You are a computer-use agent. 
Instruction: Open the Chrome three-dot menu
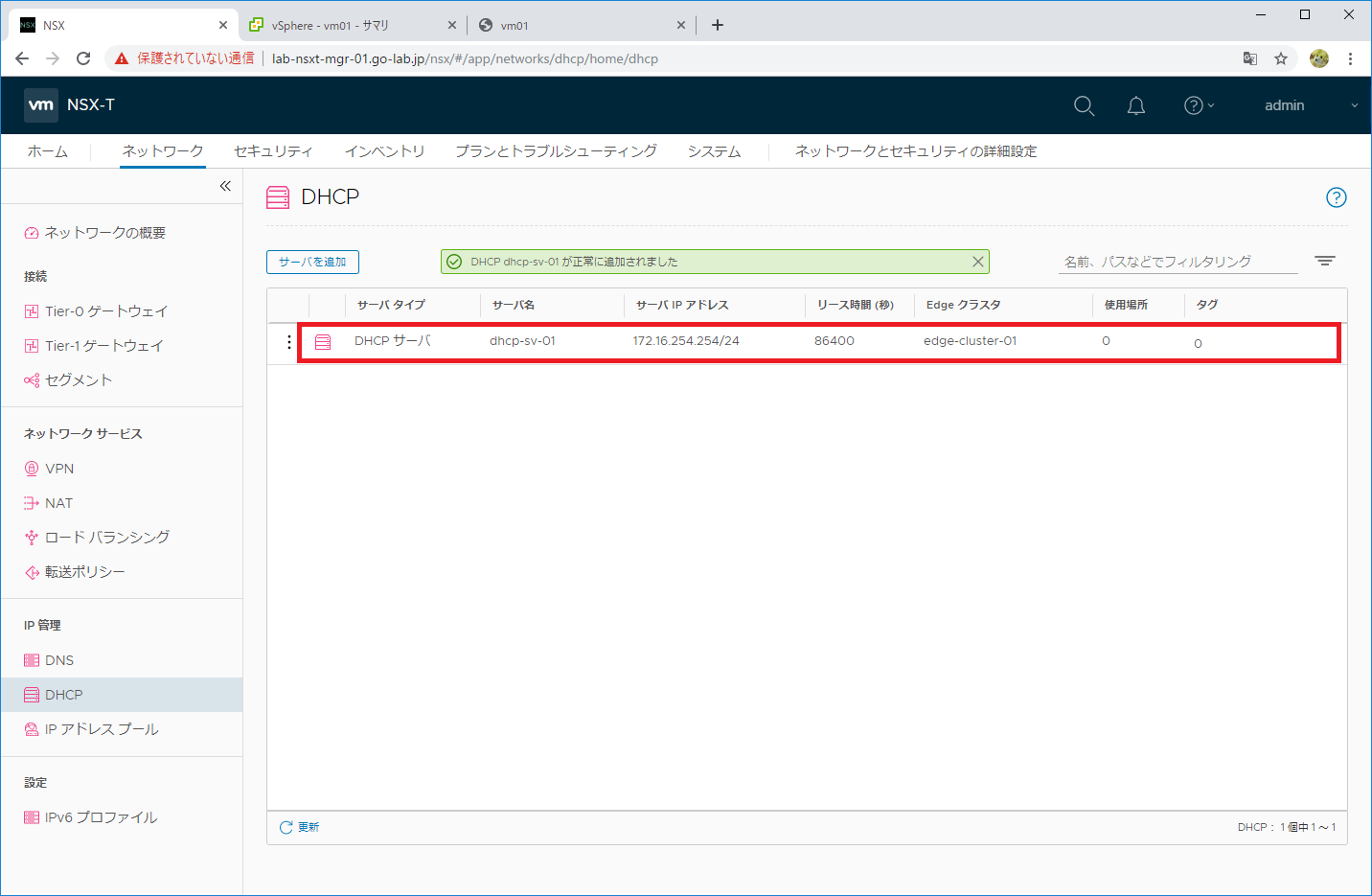pyautogui.click(x=1350, y=58)
